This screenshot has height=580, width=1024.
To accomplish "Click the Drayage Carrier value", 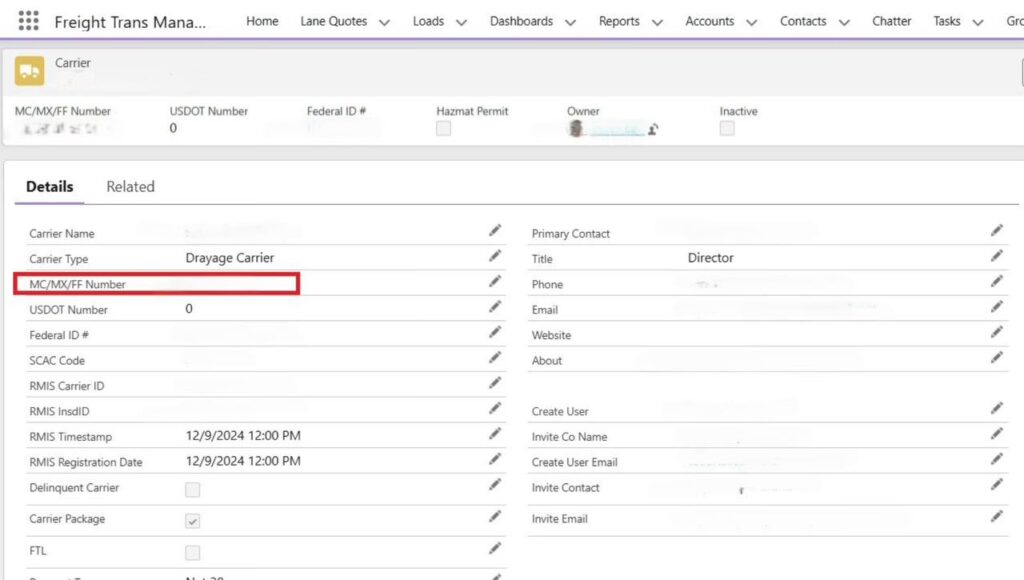I will click(x=230, y=257).
